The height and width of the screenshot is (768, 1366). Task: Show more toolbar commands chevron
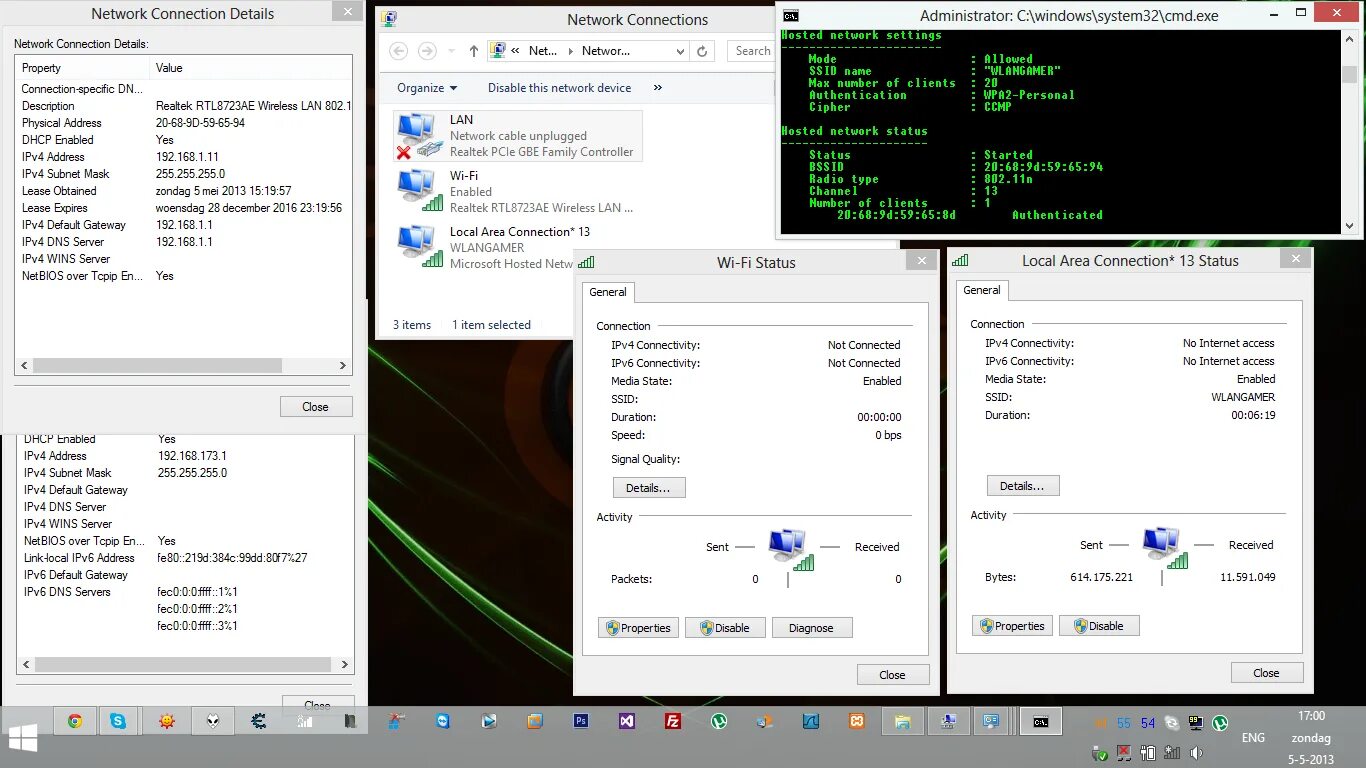pyautogui.click(x=658, y=88)
